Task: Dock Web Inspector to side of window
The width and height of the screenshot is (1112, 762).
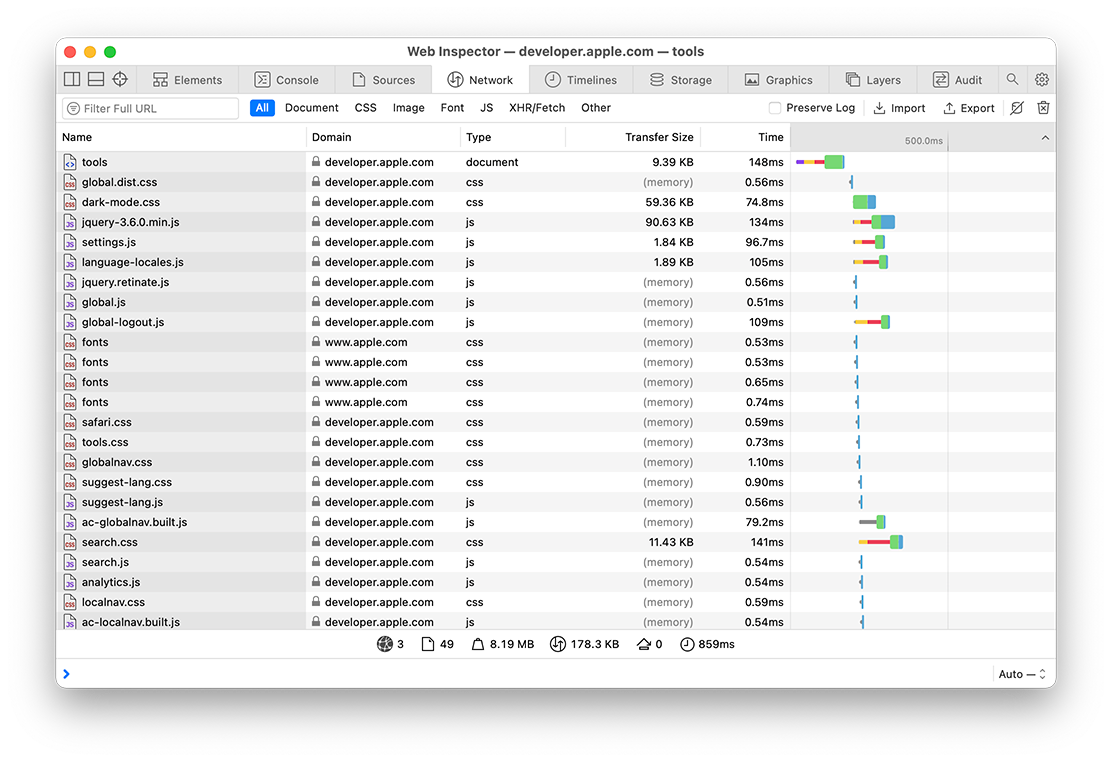Action: (x=72, y=80)
